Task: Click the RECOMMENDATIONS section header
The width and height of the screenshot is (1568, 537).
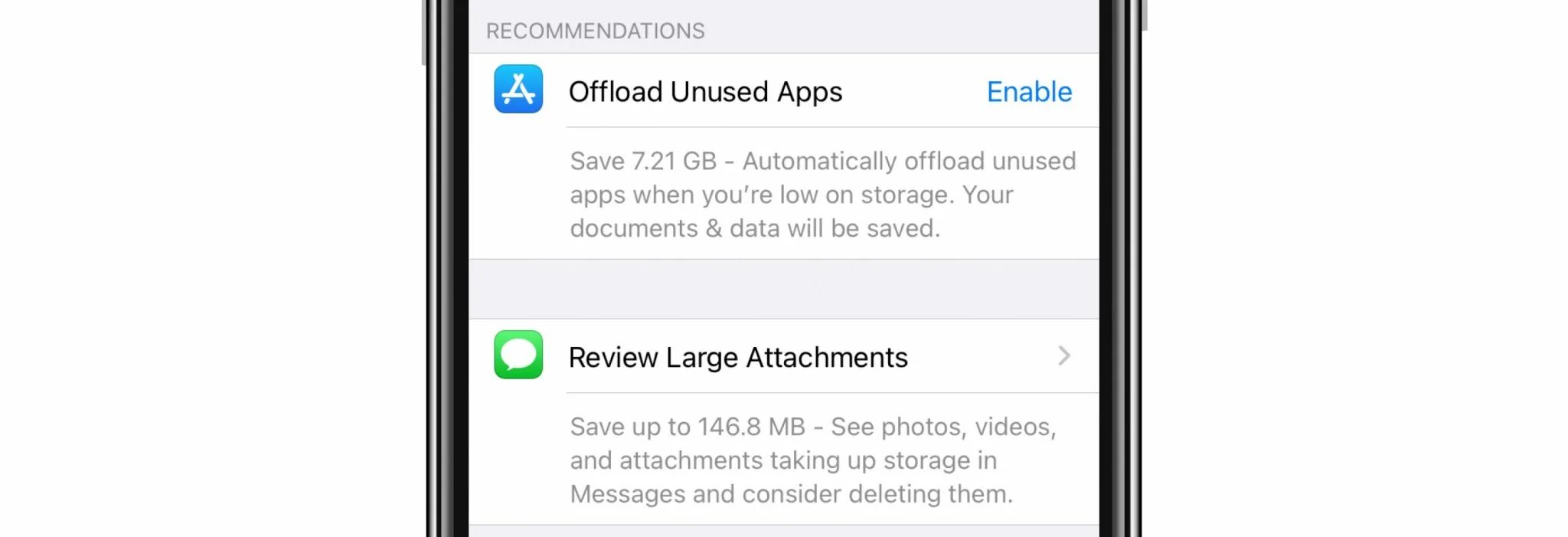Action: [x=595, y=31]
